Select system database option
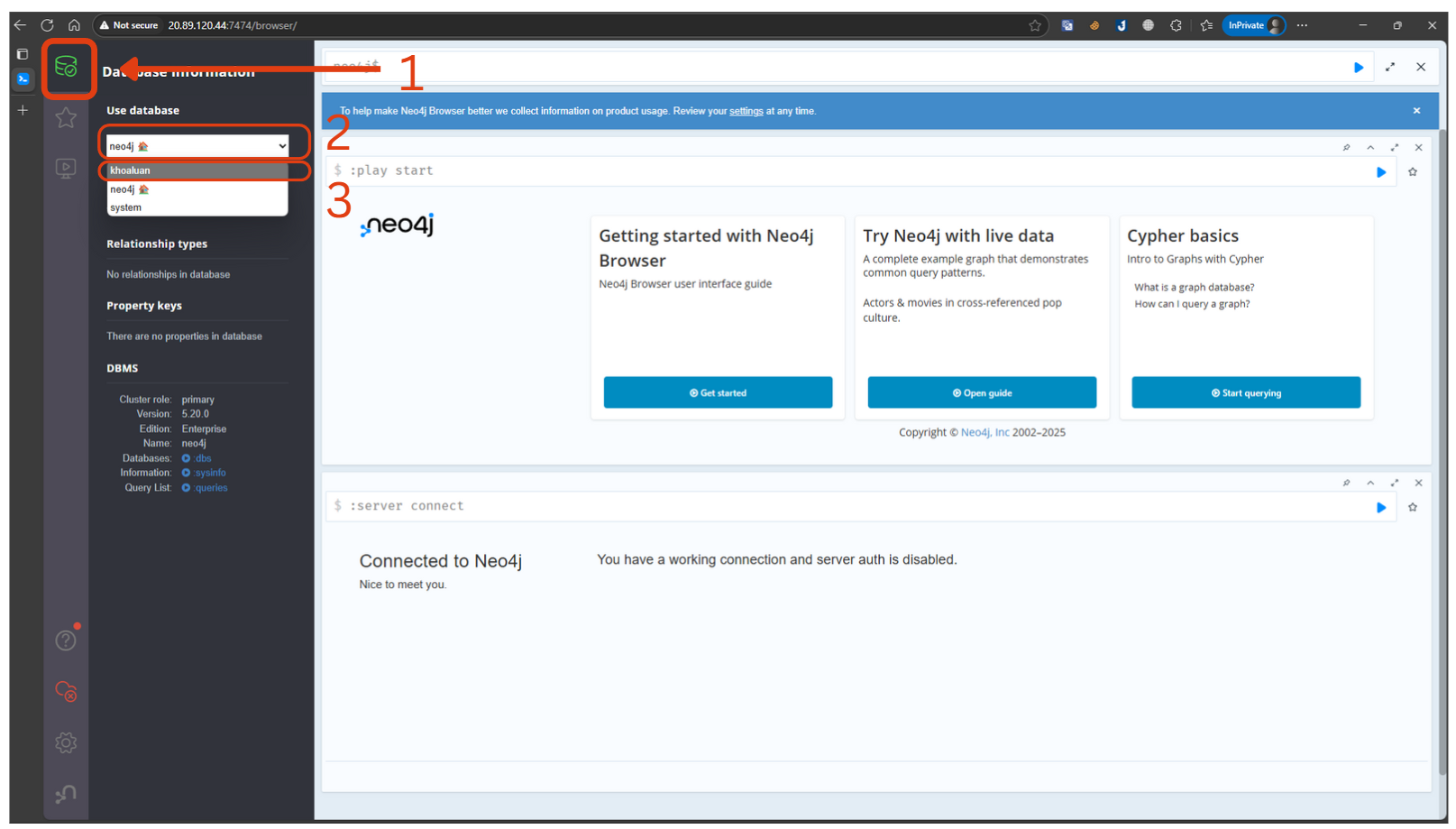This screenshot has height=829, width=1456. pos(197,207)
